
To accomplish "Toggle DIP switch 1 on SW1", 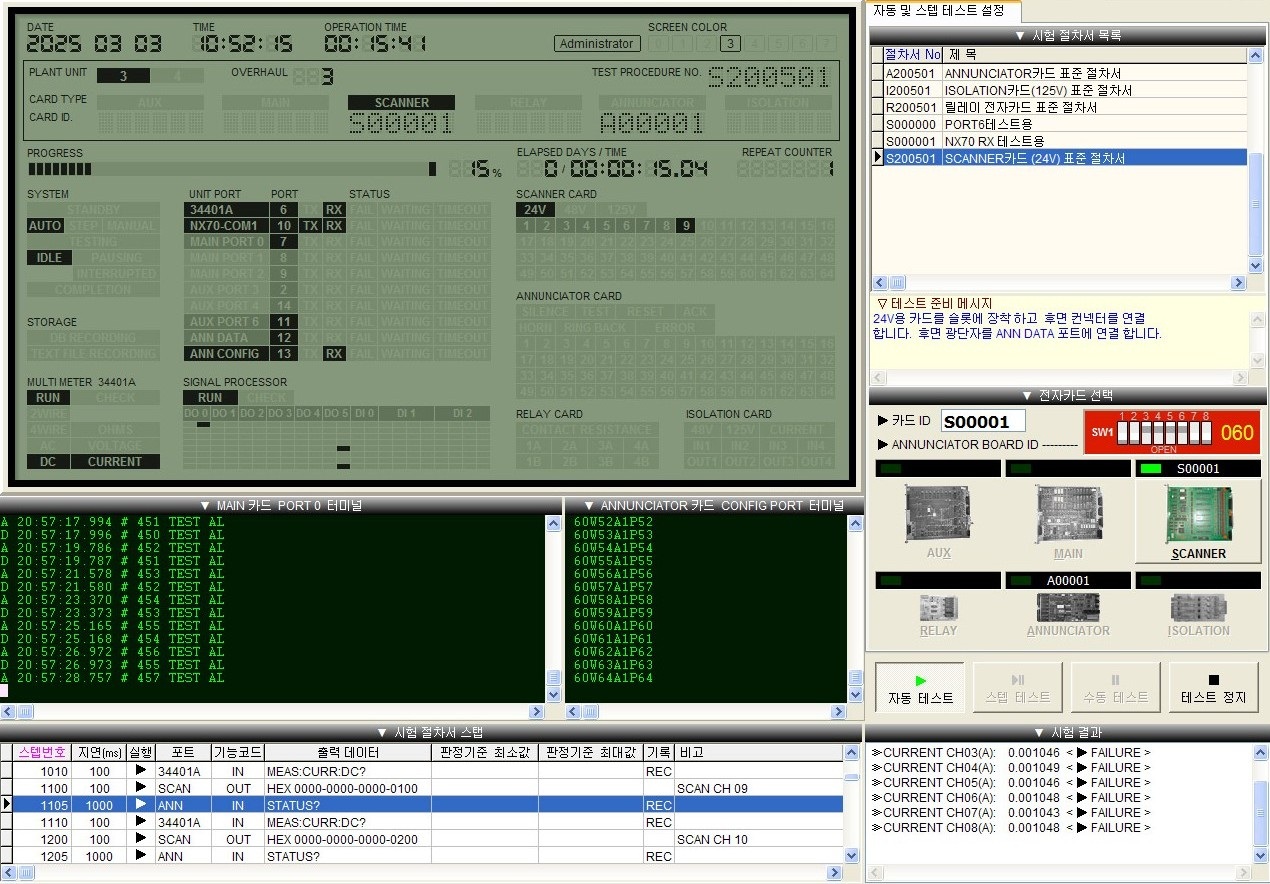I will [1122, 432].
